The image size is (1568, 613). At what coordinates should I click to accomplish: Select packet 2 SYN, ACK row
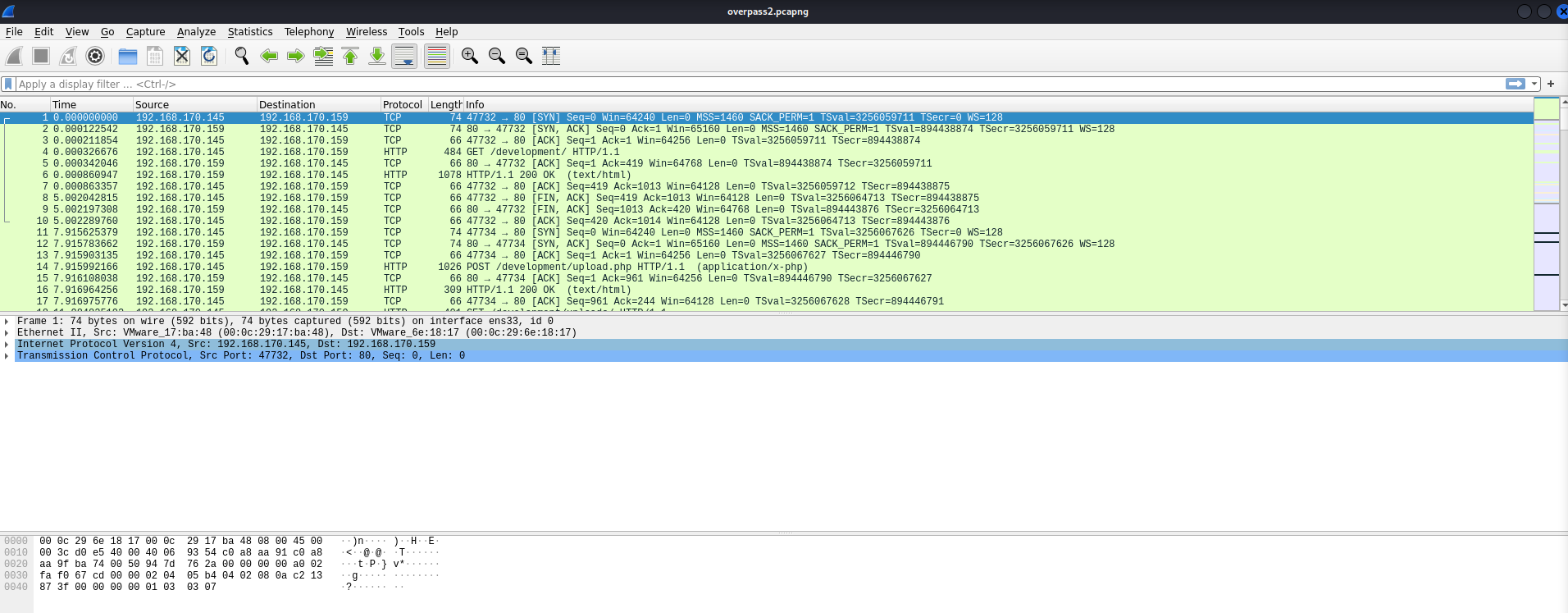tap(767, 129)
